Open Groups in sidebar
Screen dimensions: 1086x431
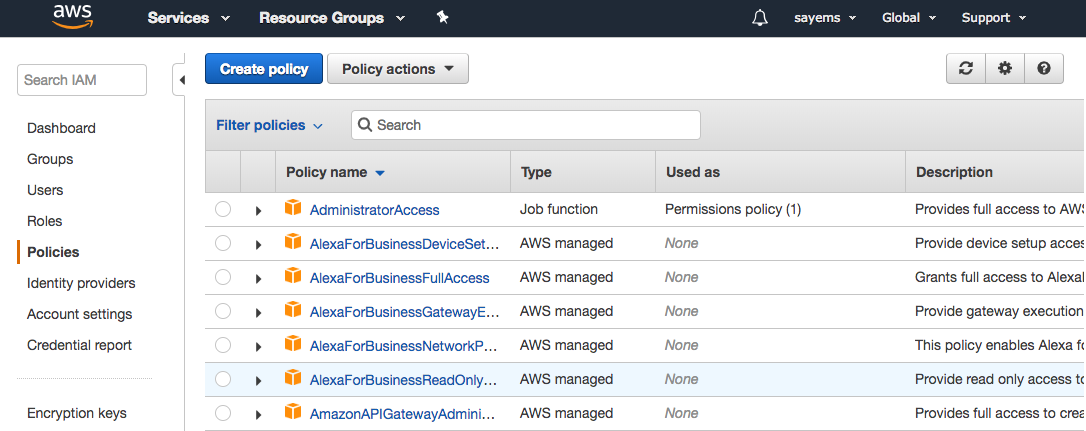click(x=50, y=159)
